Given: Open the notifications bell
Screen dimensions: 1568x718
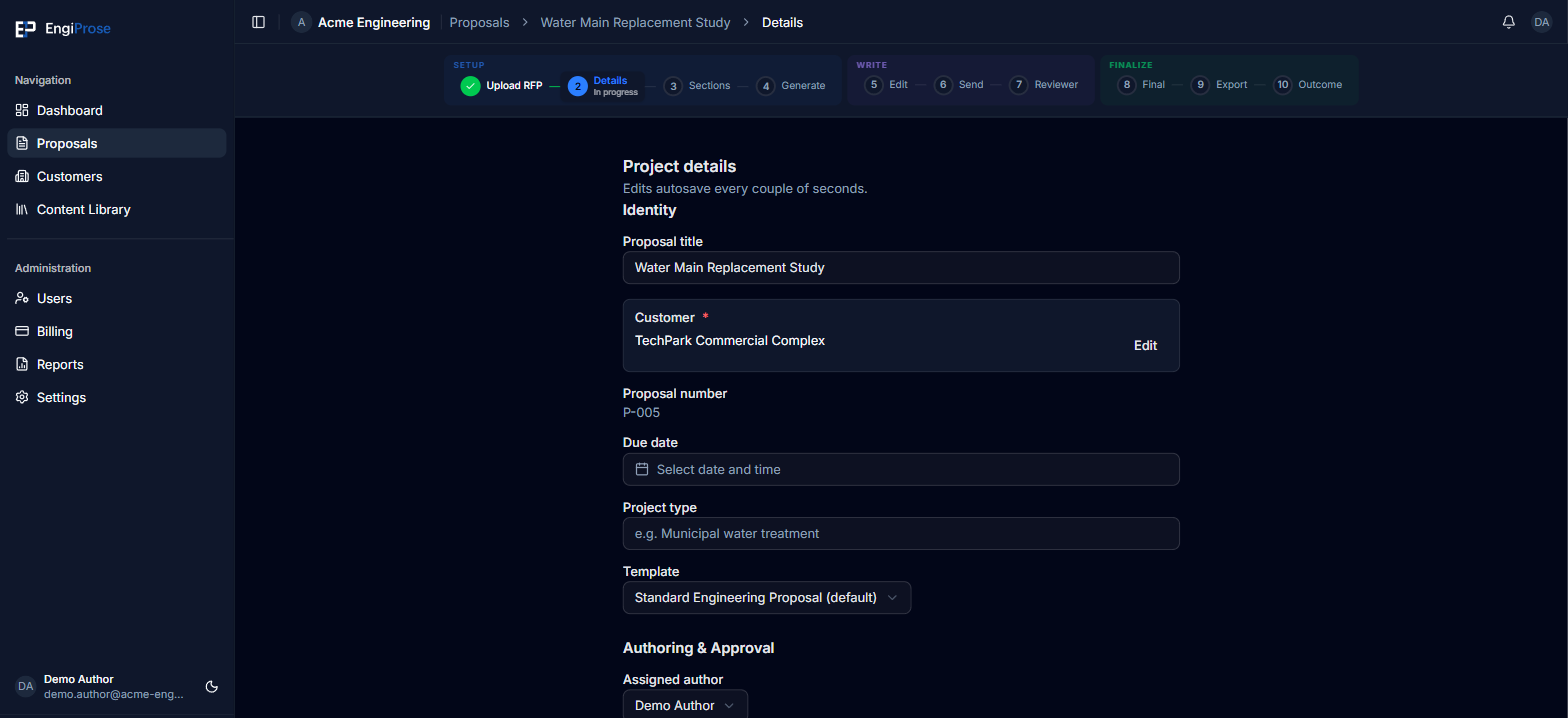Looking at the screenshot, I should click(1509, 22).
